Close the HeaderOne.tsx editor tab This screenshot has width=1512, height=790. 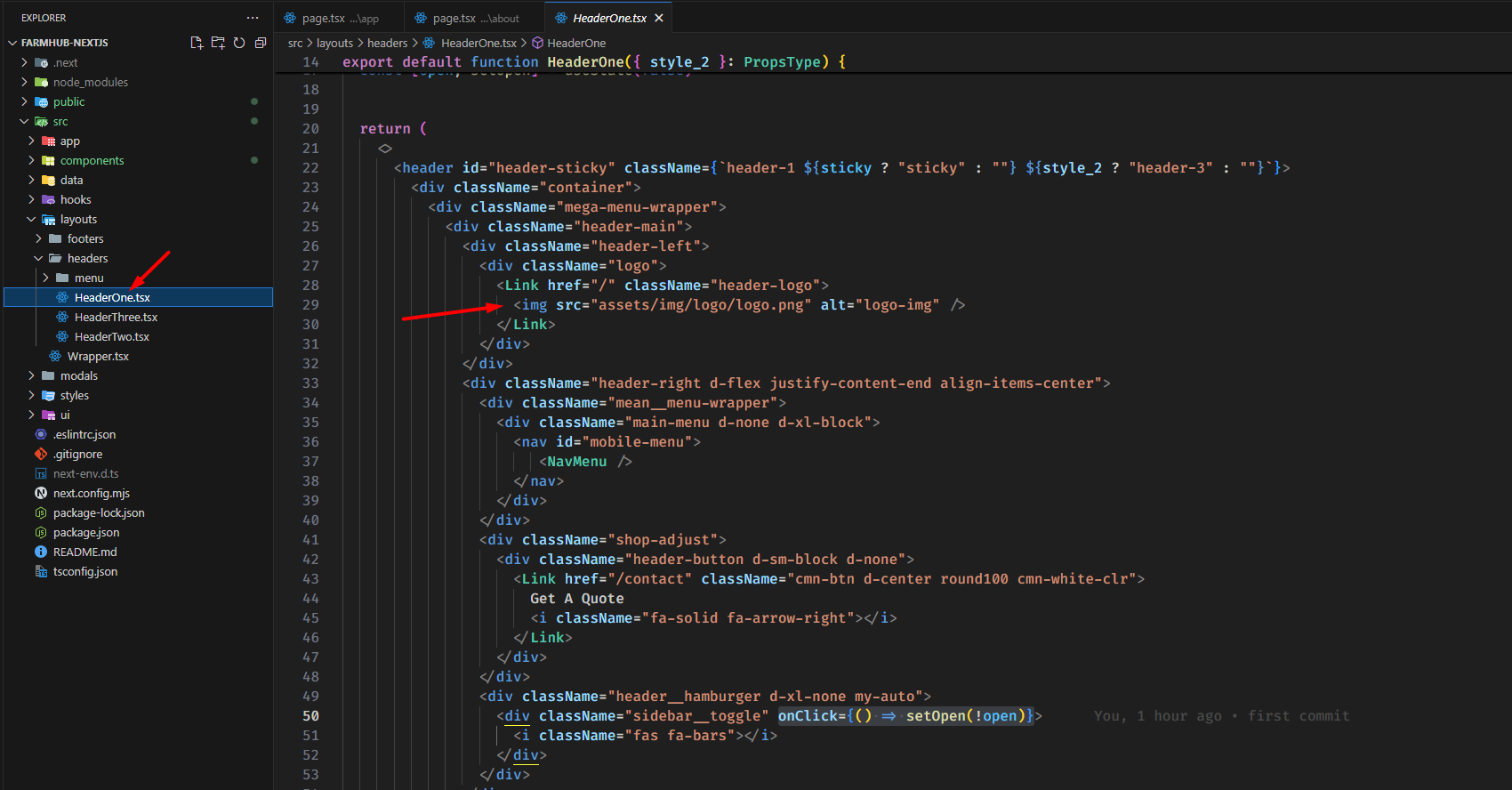click(x=659, y=18)
